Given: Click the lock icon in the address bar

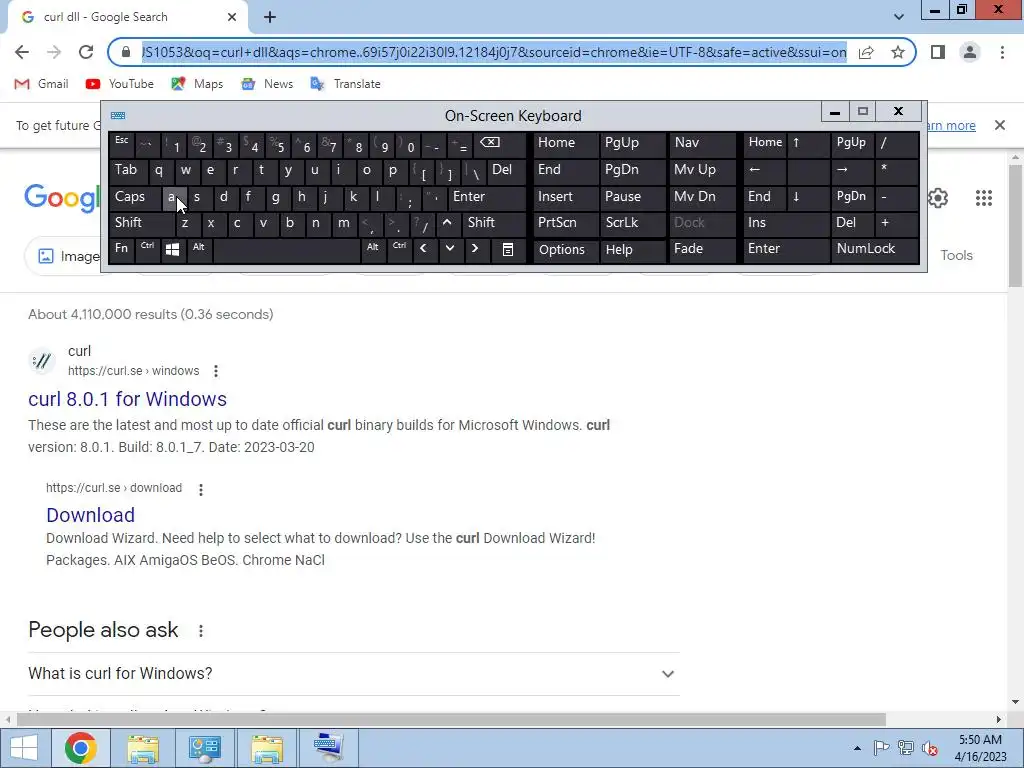Looking at the screenshot, I should [x=126, y=52].
